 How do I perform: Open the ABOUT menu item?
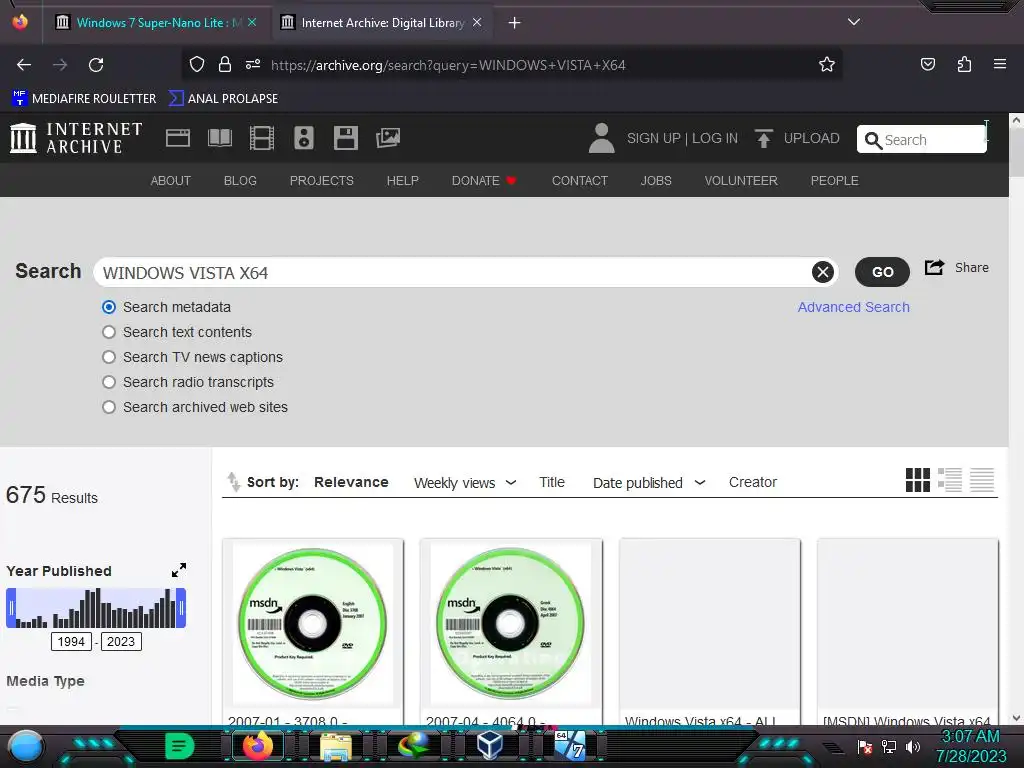coord(170,180)
